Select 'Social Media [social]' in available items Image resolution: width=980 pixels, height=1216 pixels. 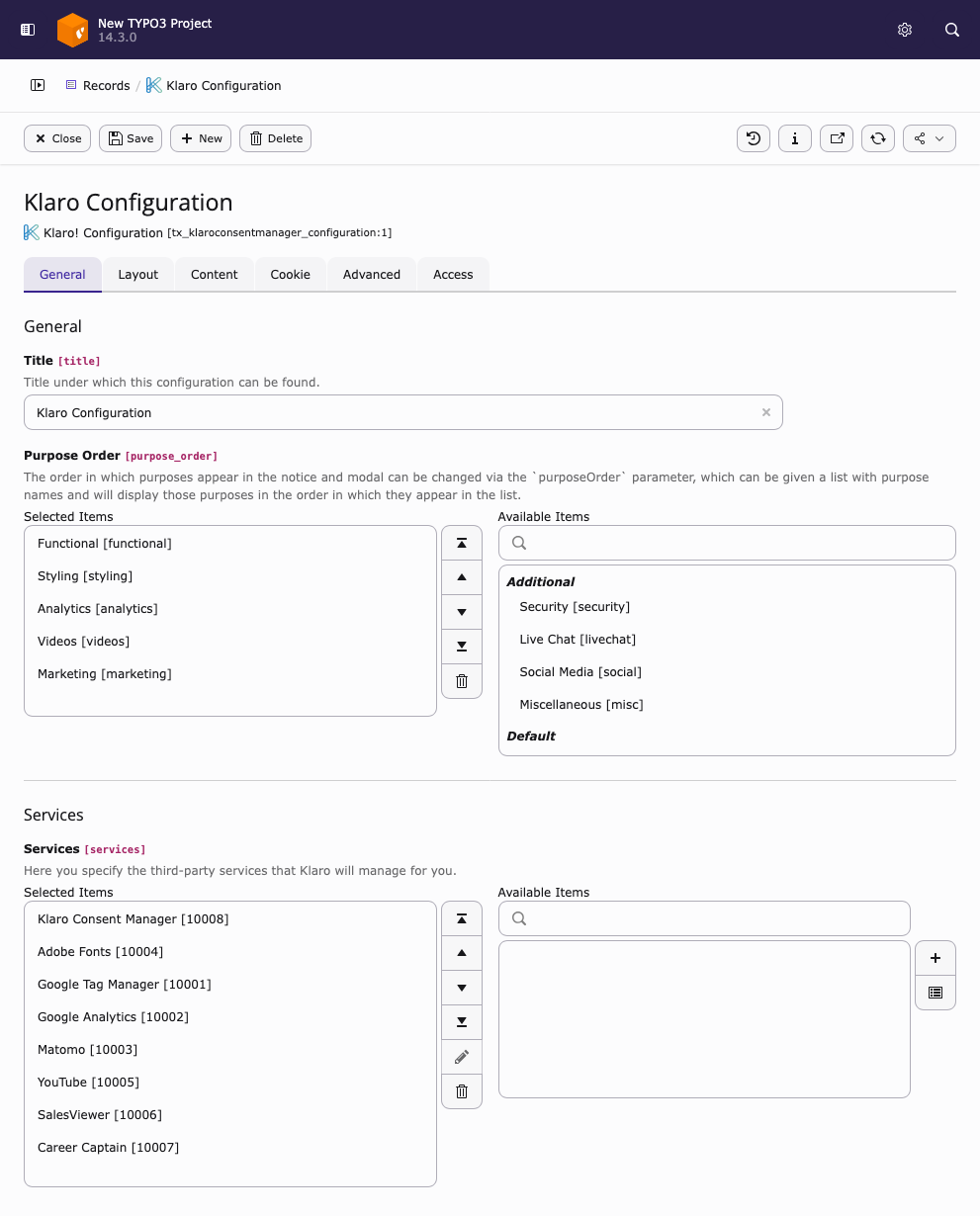[727, 671]
